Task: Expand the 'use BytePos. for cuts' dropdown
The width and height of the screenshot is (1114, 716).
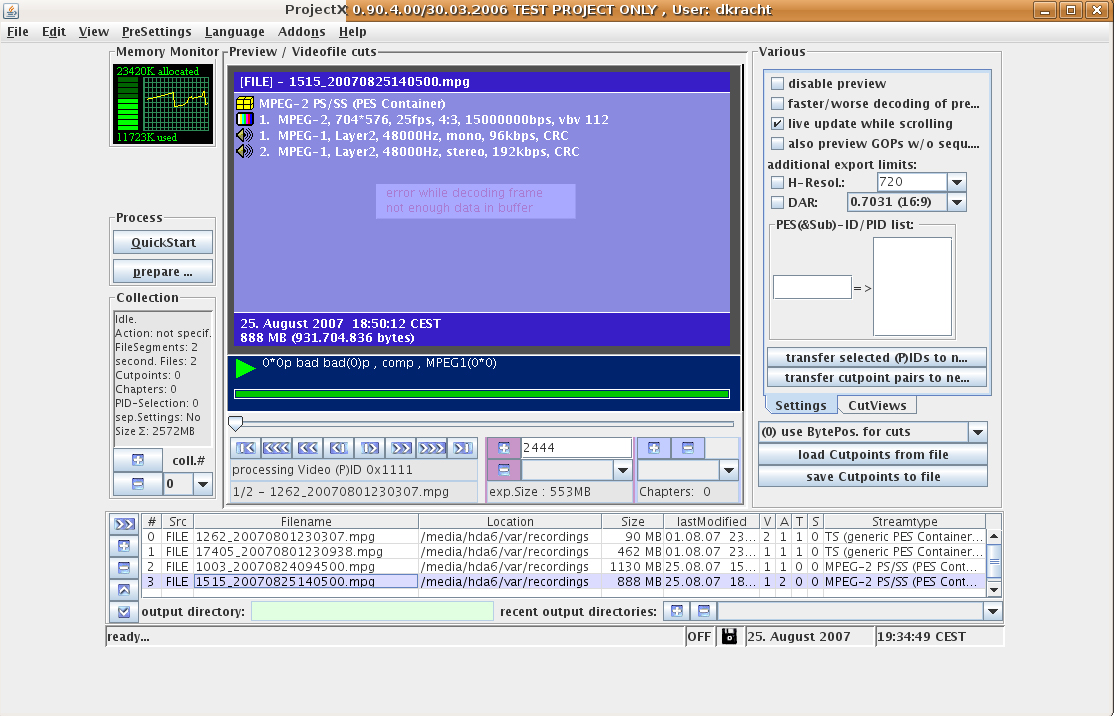Action: (x=977, y=432)
